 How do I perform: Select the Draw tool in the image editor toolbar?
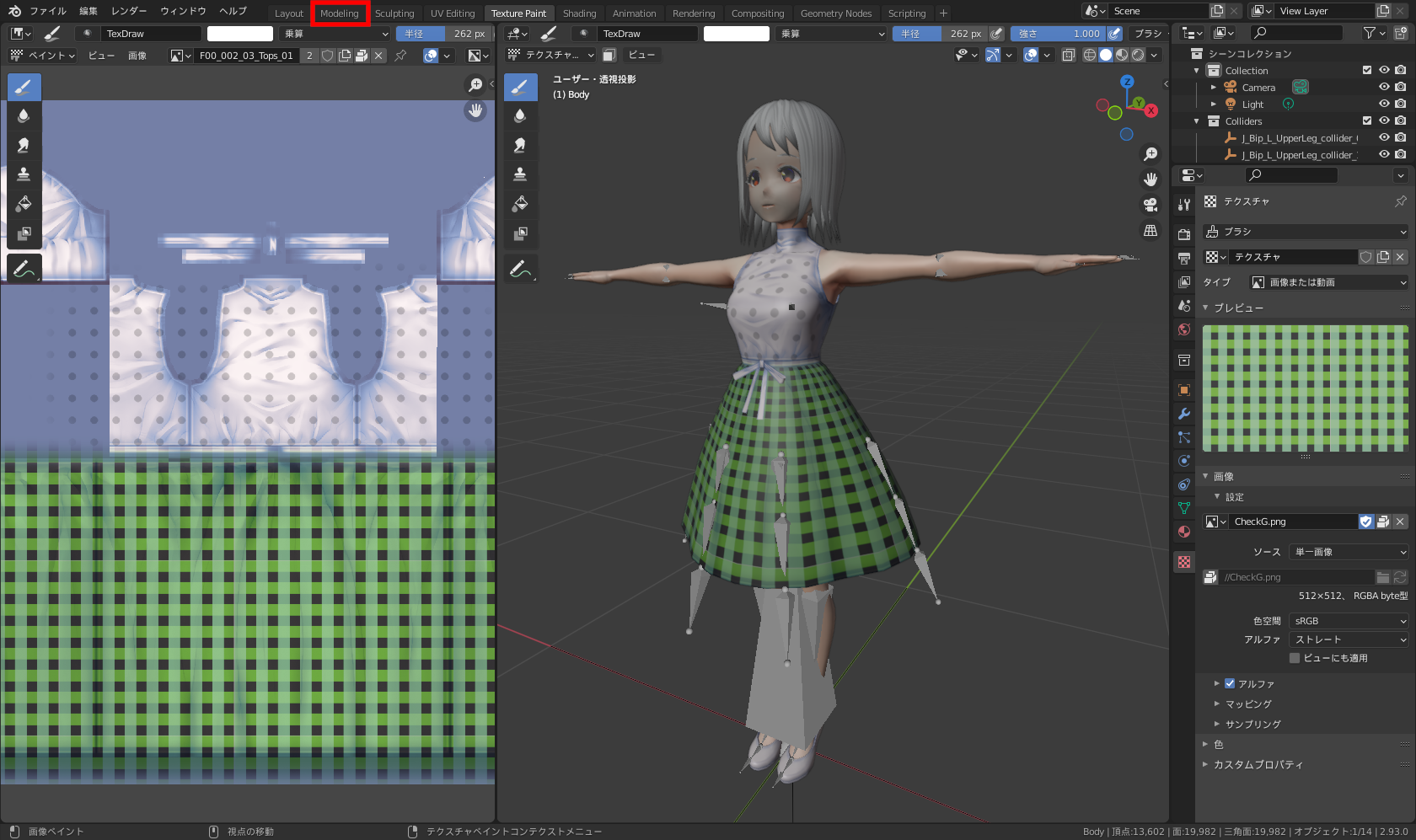tap(24, 87)
